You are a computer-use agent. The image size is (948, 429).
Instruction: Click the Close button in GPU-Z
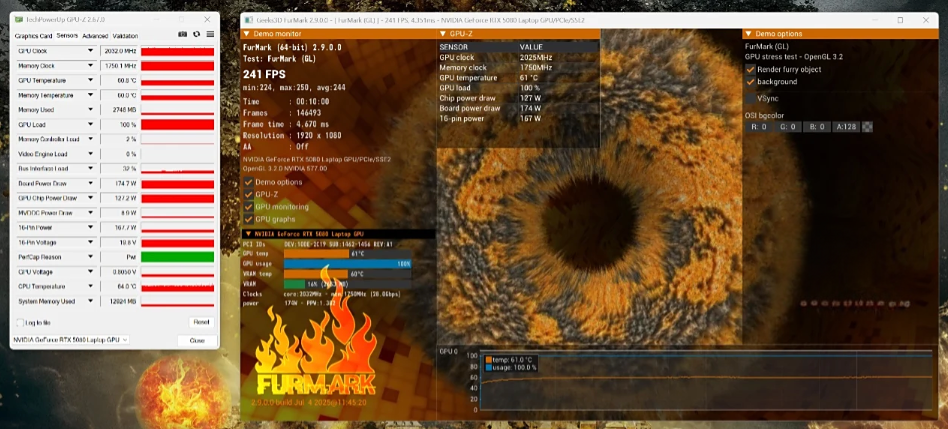197,341
